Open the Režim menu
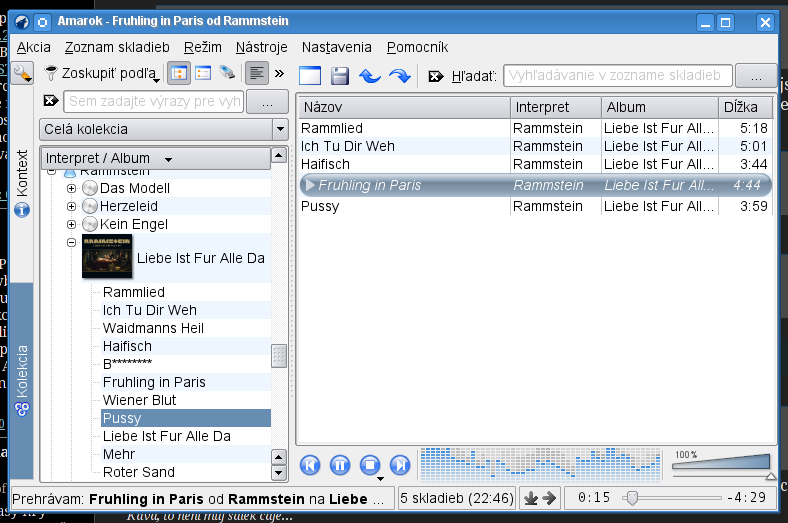The height and width of the screenshot is (523, 788). (203, 47)
